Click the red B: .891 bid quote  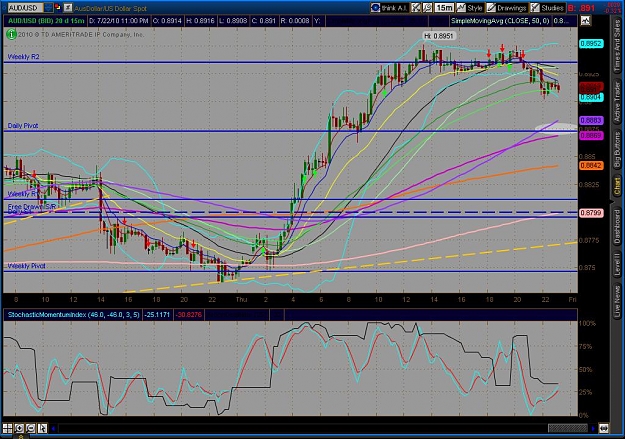pyautogui.click(x=581, y=8)
